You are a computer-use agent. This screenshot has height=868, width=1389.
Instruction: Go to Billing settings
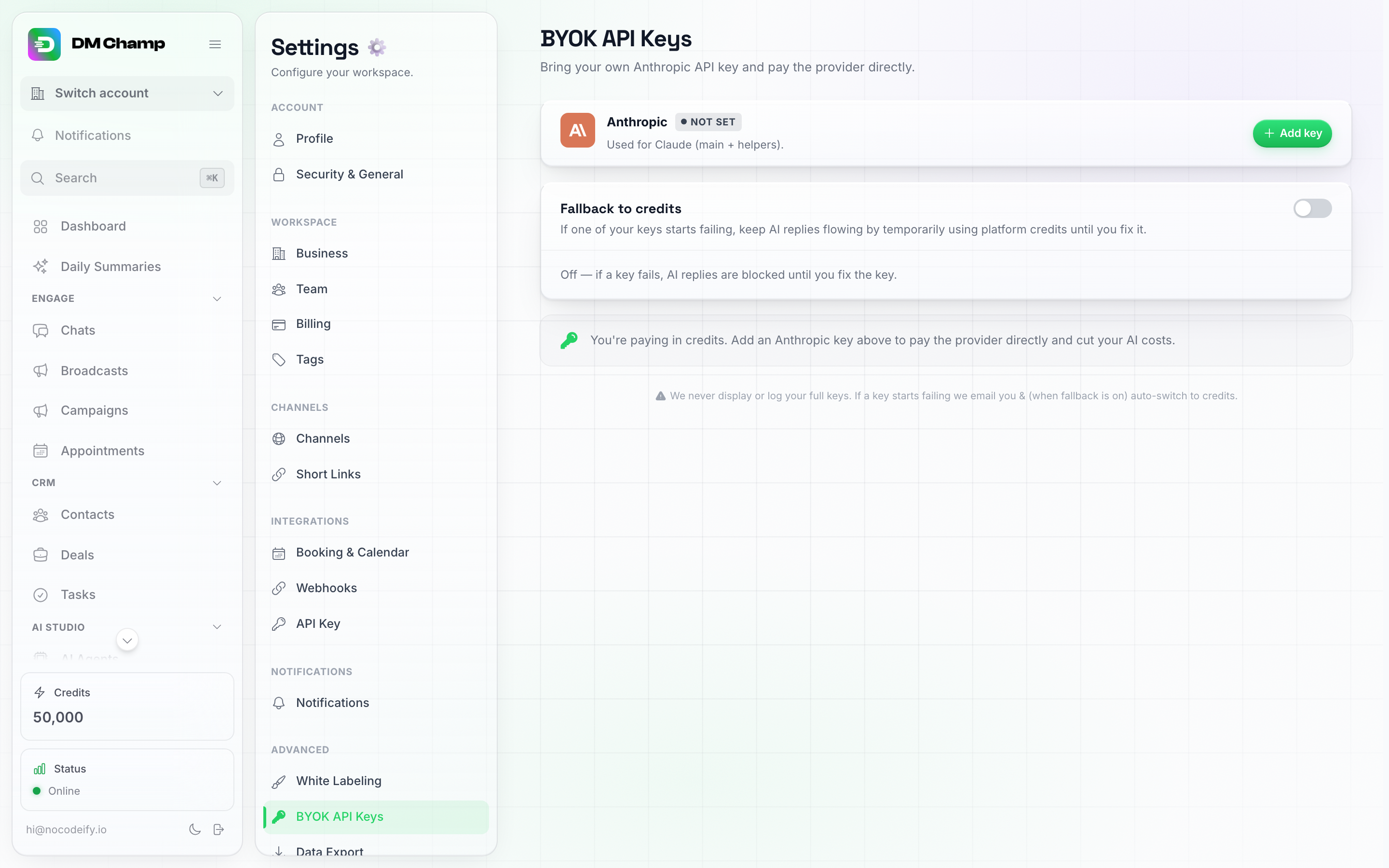tap(376, 325)
